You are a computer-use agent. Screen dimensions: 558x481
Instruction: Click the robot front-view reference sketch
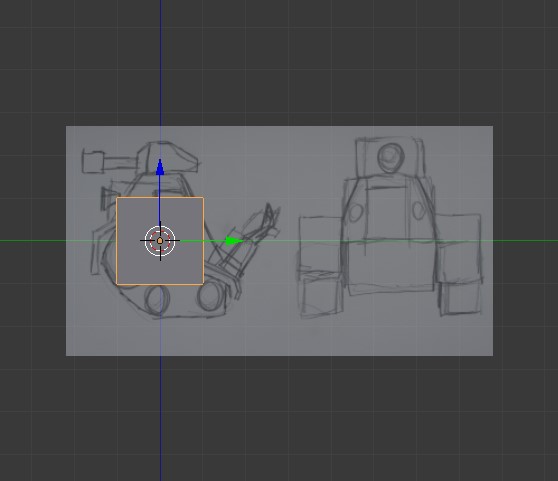coord(390,227)
